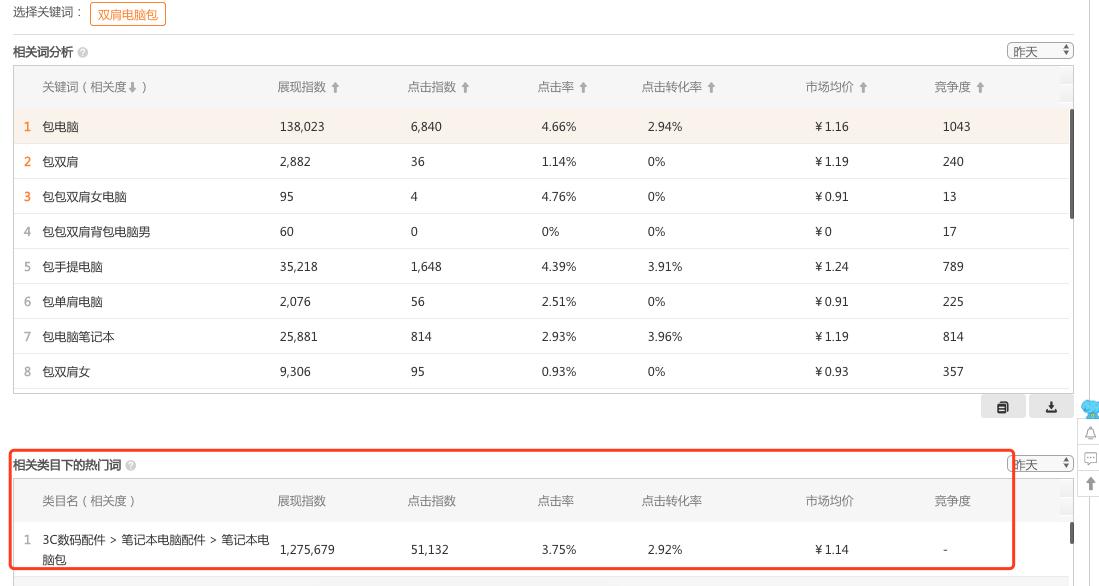Click the download table icon button

tap(1051, 407)
